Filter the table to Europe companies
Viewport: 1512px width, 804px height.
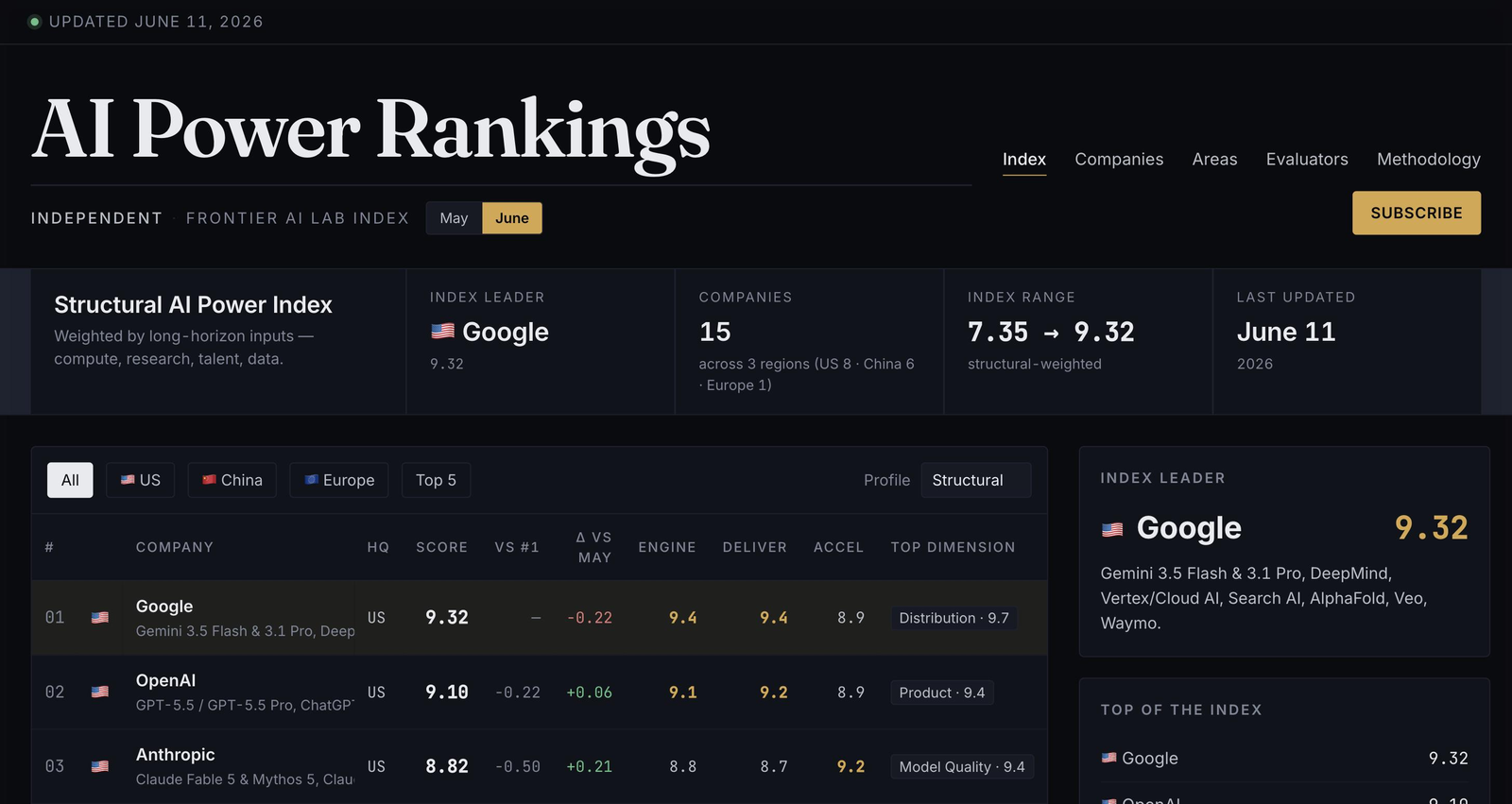coord(339,480)
